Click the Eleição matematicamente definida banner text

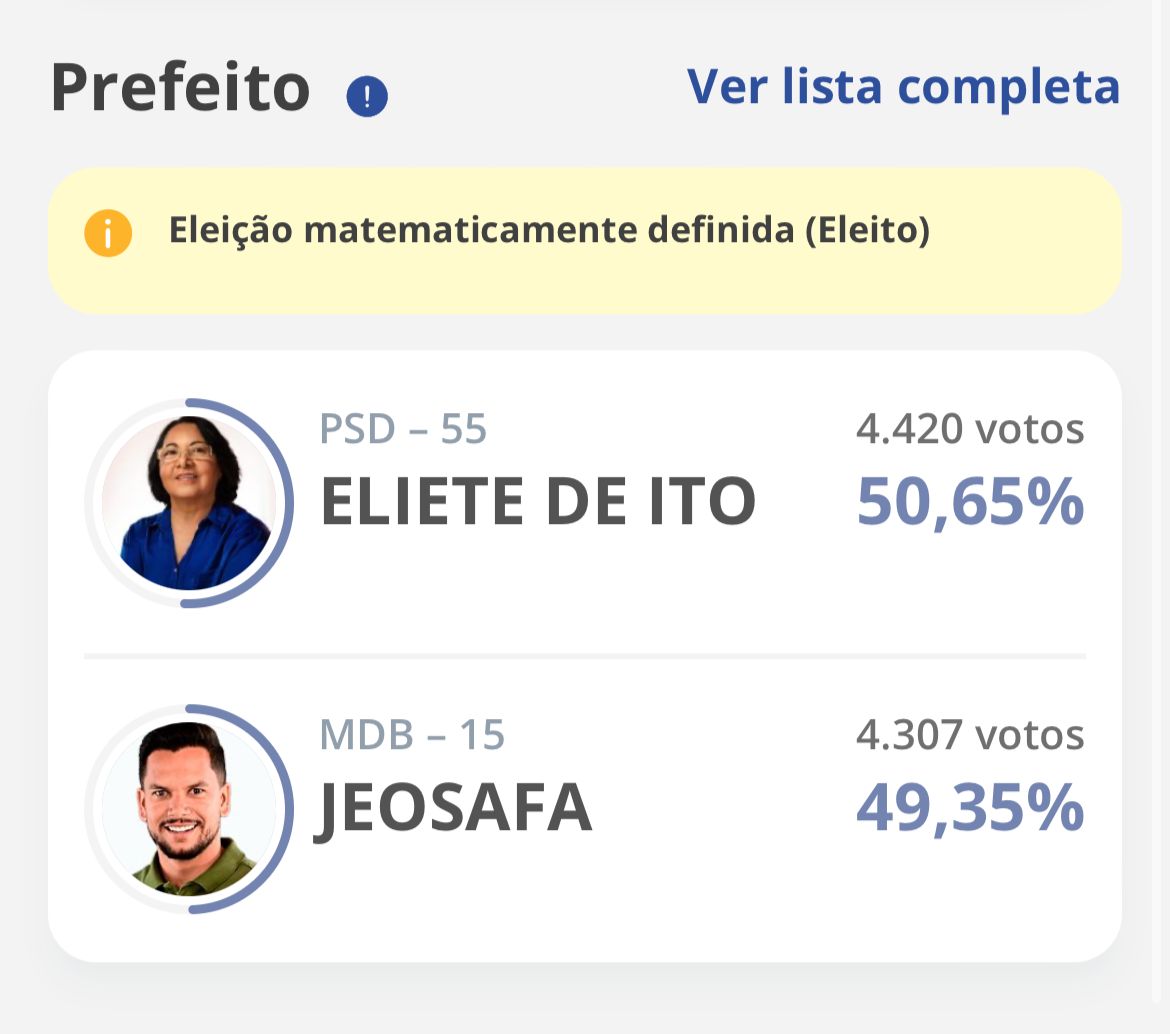tap(549, 231)
